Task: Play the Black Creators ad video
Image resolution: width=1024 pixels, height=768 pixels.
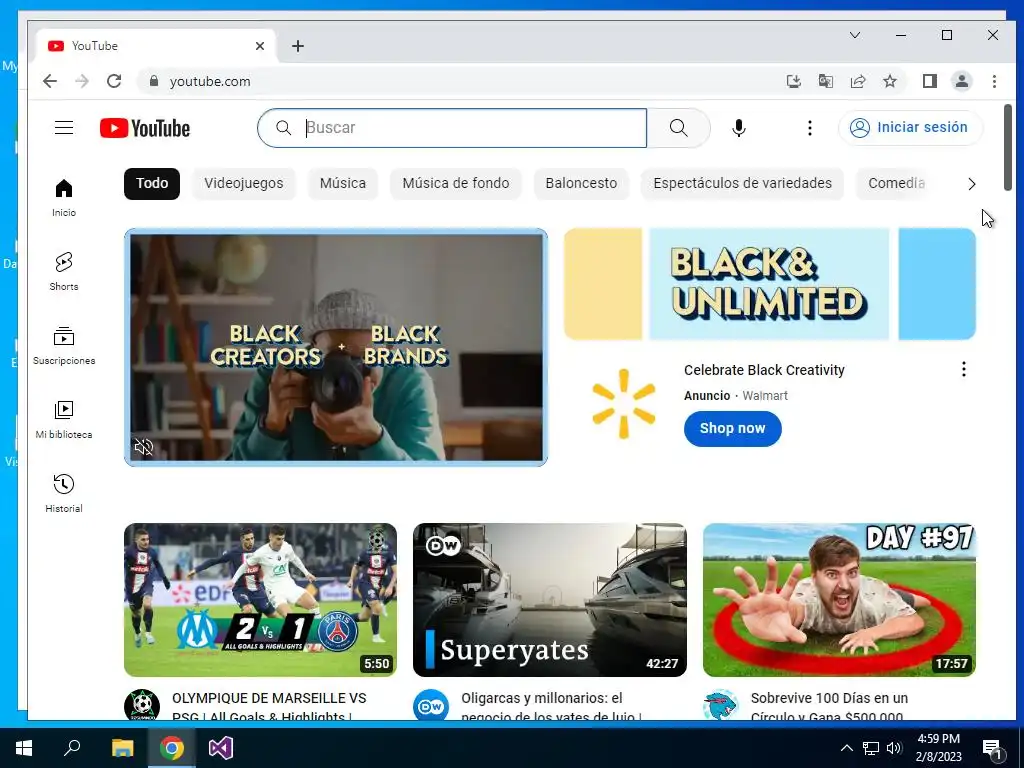Action: 336,347
